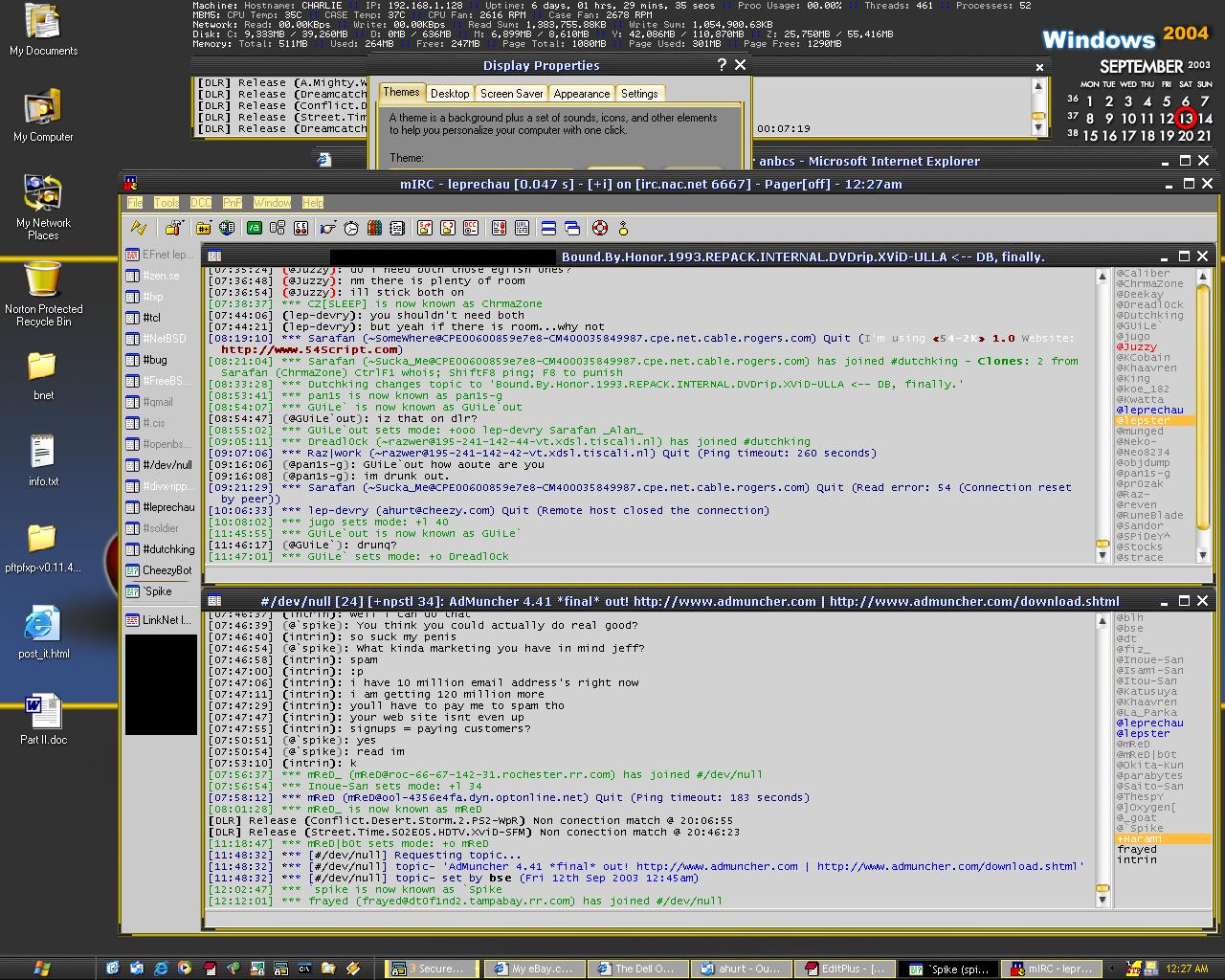Open the aliases /a editor icon
This screenshot has width=1225, height=980.
tap(254, 228)
